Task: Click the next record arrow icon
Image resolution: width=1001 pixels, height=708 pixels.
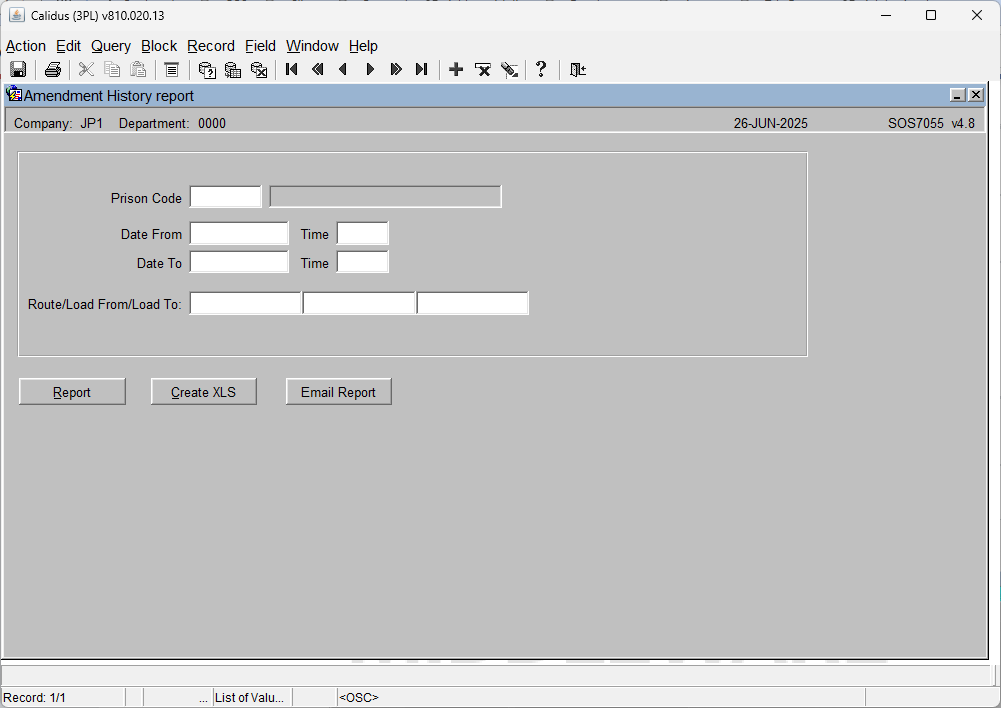Action: pyautogui.click(x=370, y=69)
